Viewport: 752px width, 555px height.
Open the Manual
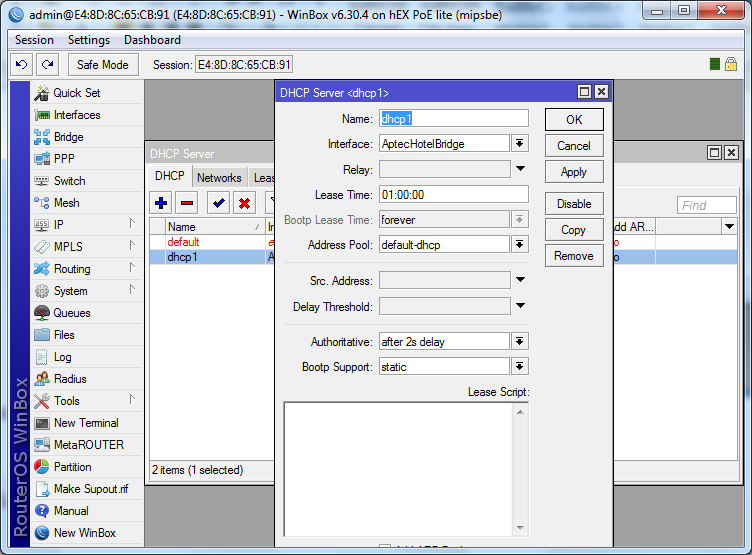(x=87, y=511)
